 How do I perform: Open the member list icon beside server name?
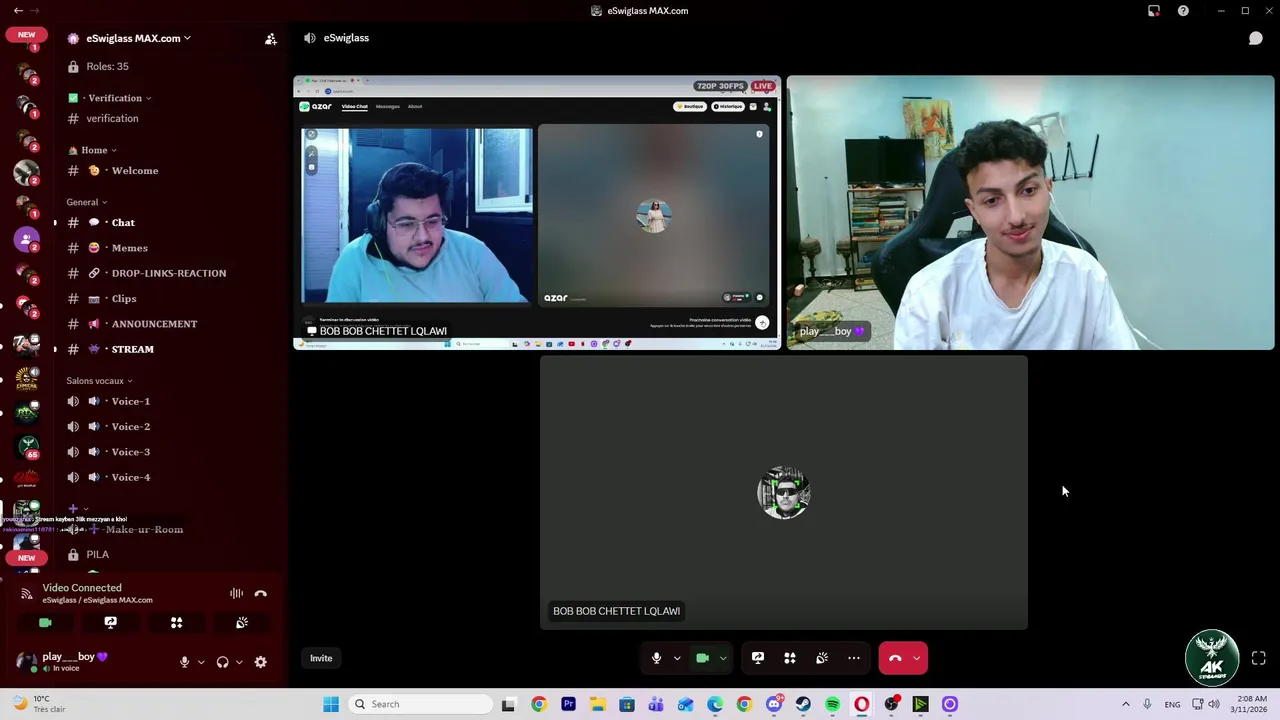(x=270, y=39)
